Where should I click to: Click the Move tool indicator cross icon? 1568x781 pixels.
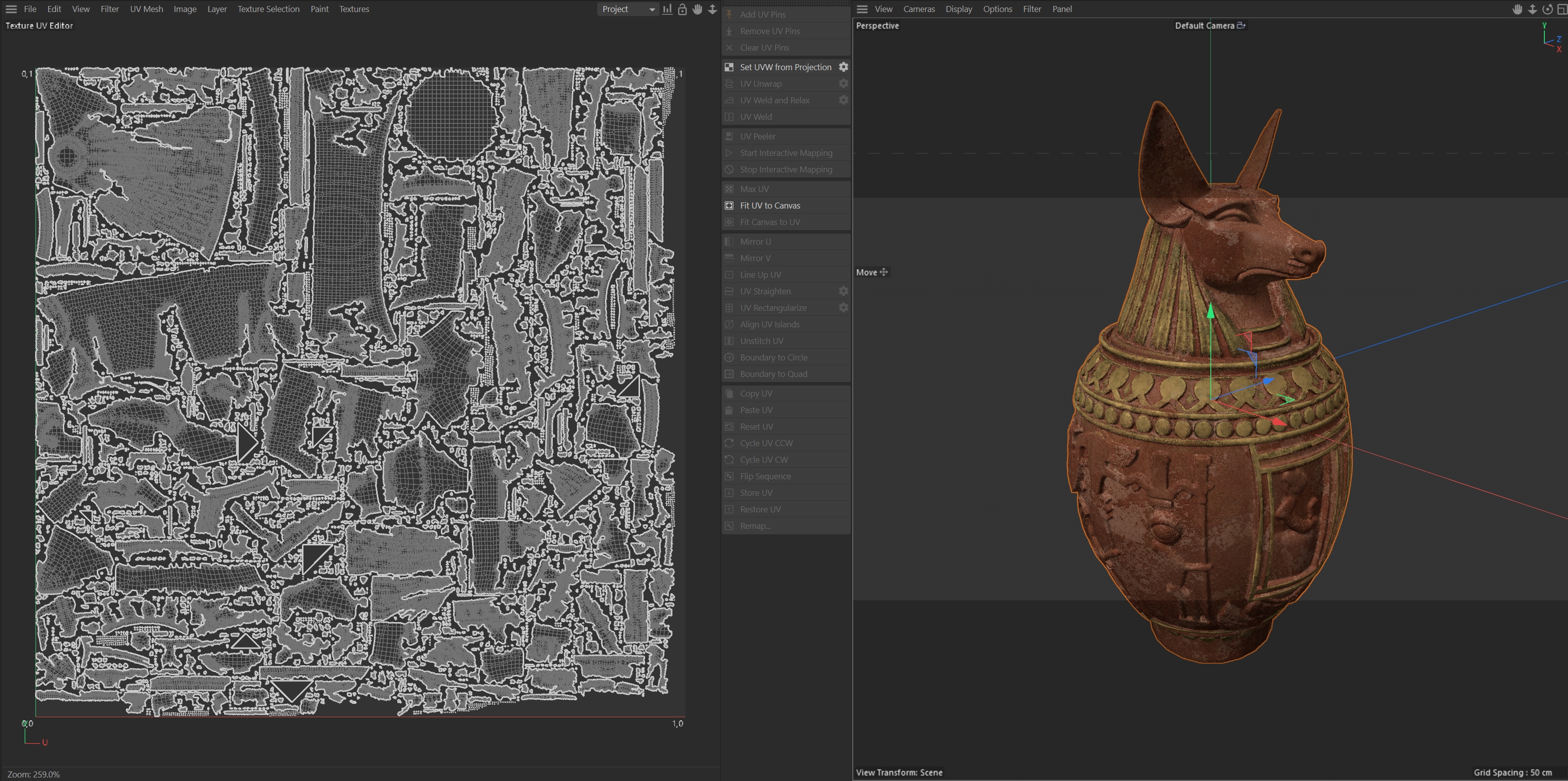tap(884, 272)
